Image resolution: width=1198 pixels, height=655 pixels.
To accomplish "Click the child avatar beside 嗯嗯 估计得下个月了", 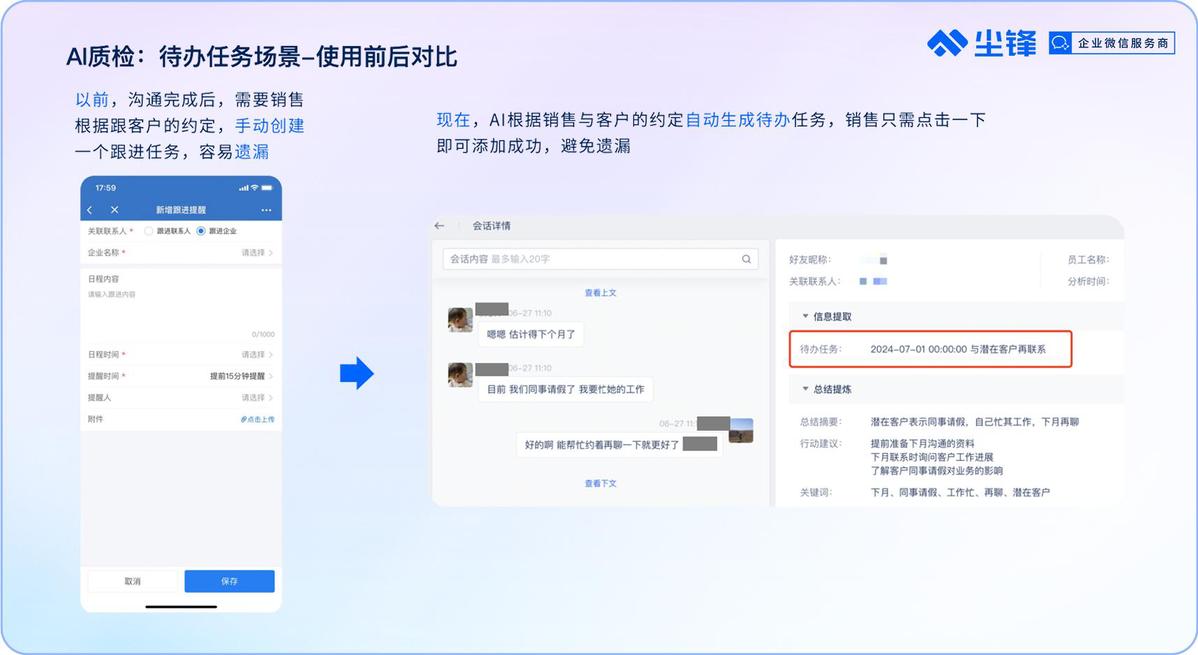I will pos(460,319).
